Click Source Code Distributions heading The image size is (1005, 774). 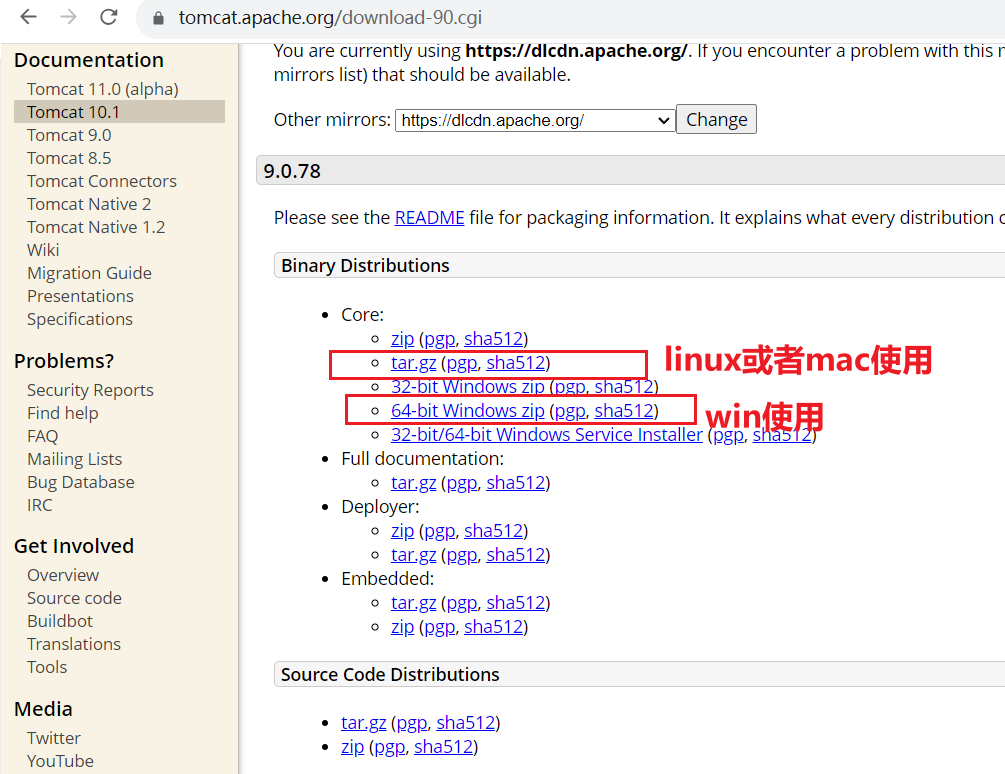(390, 675)
